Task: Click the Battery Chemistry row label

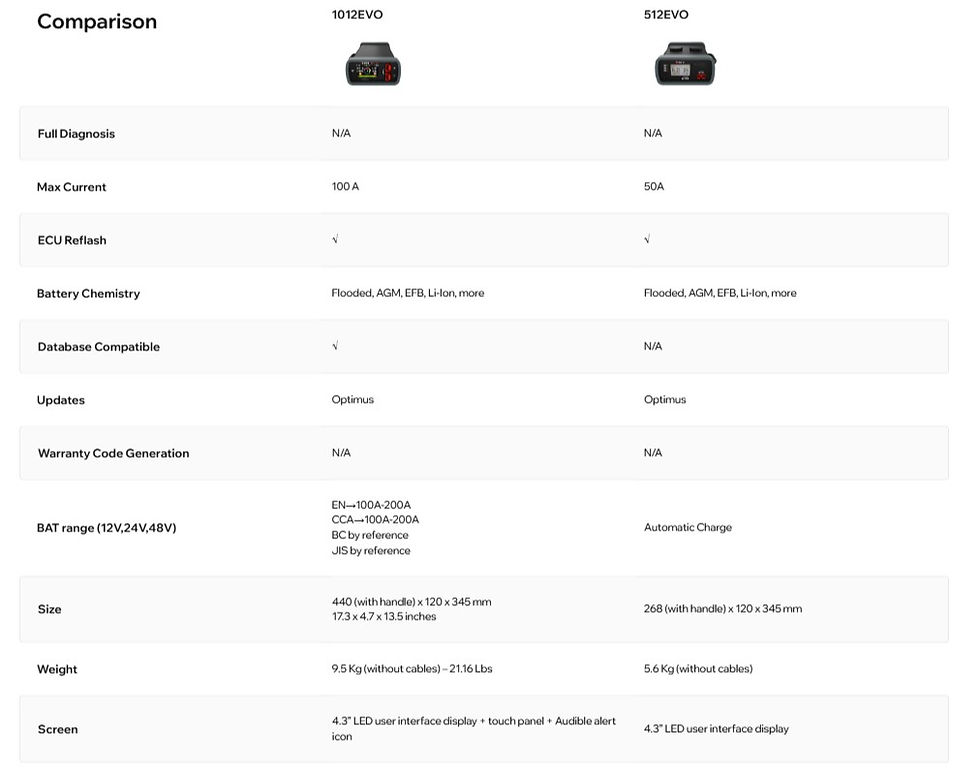Action: (x=88, y=294)
